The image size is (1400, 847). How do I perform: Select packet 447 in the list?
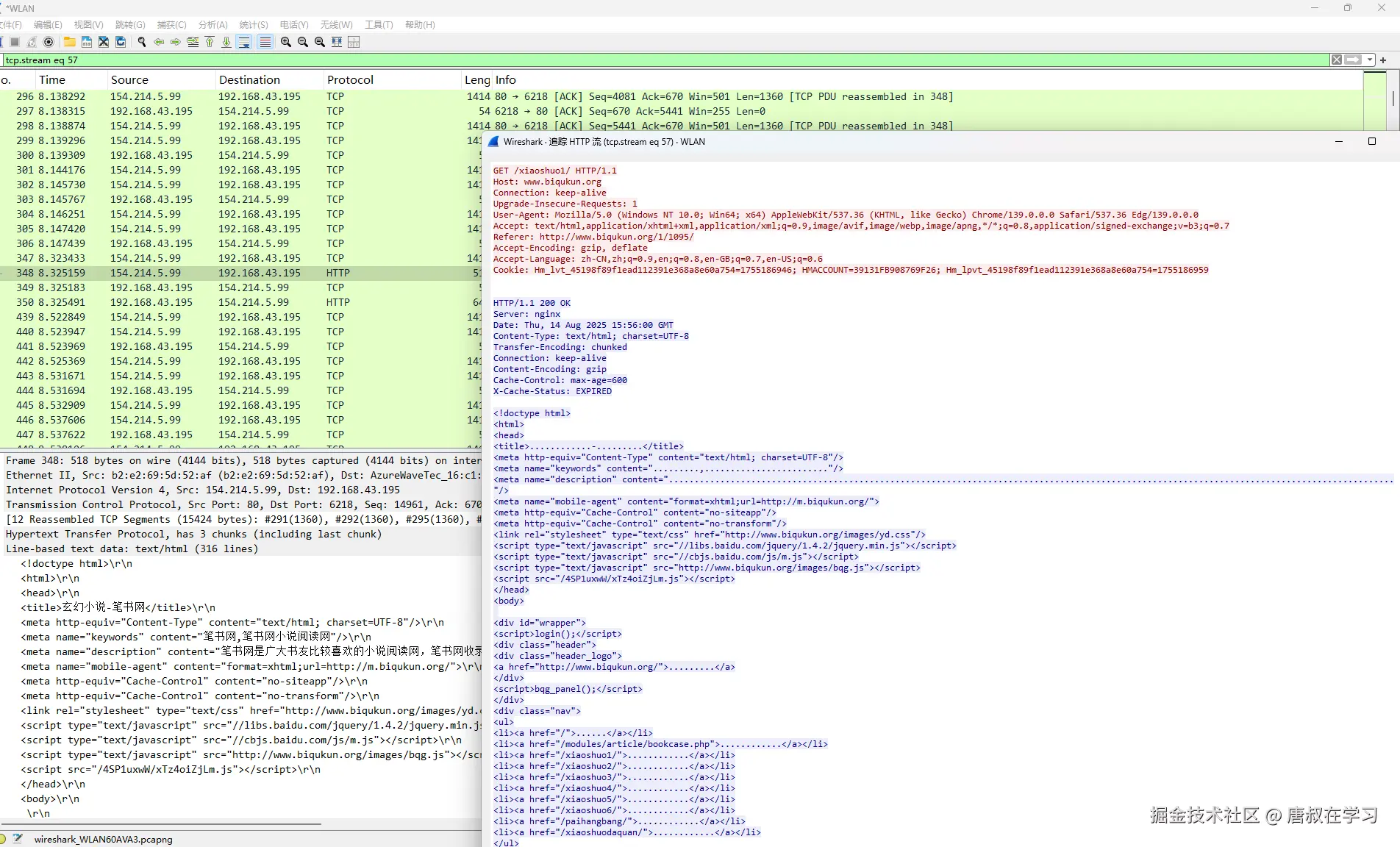(x=240, y=435)
